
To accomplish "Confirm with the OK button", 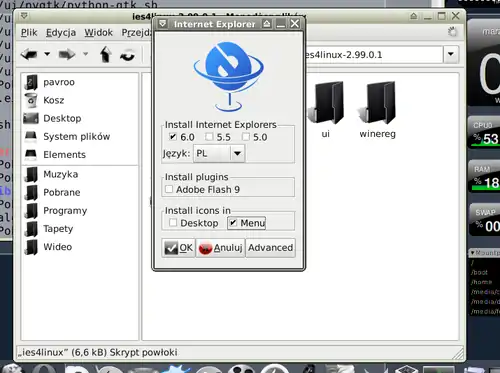I will (178, 248).
